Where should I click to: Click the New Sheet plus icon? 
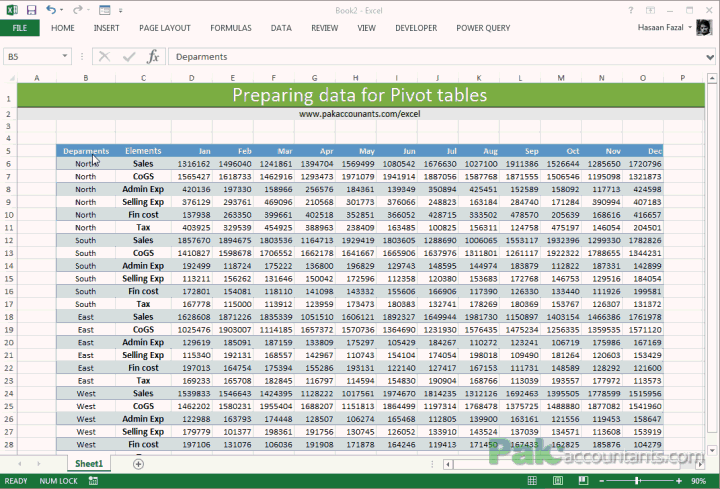pos(138,464)
